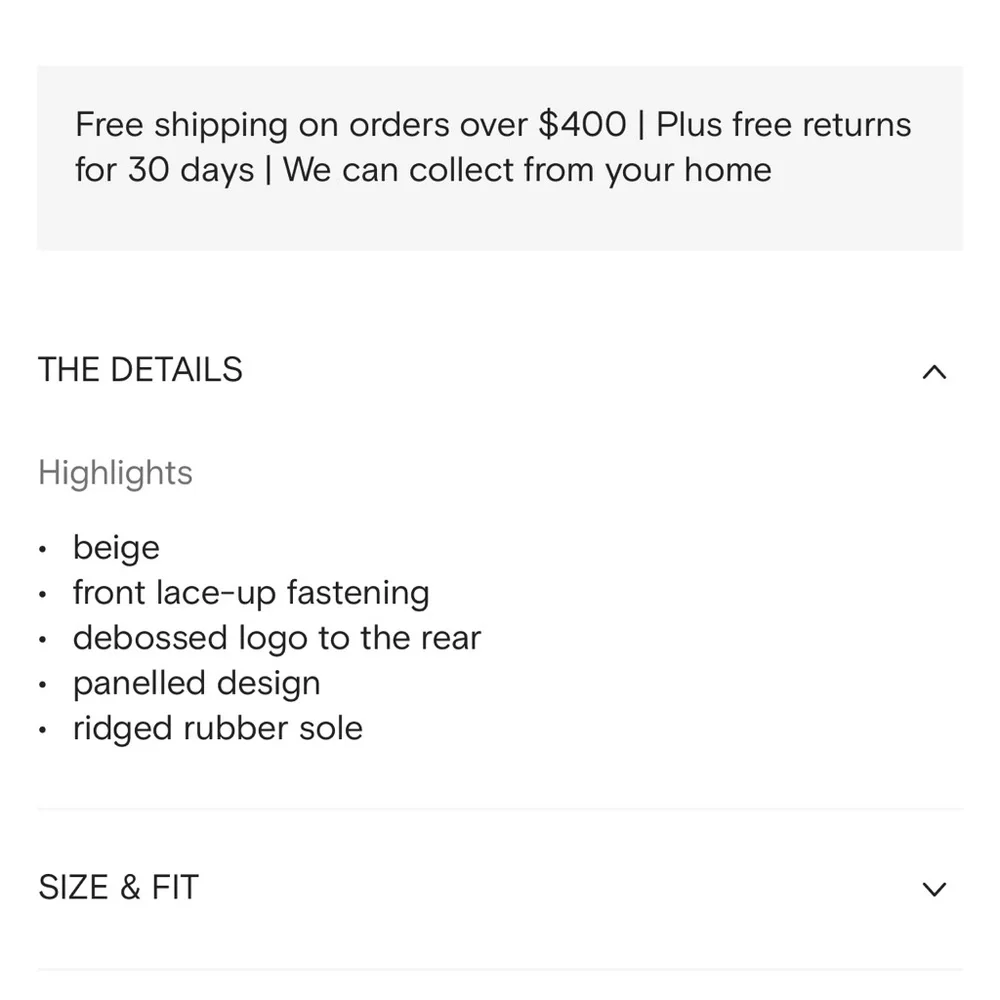Click 'Free shipping on orders over' text
Screen dimensions: 1000x1000
coord(302,125)
